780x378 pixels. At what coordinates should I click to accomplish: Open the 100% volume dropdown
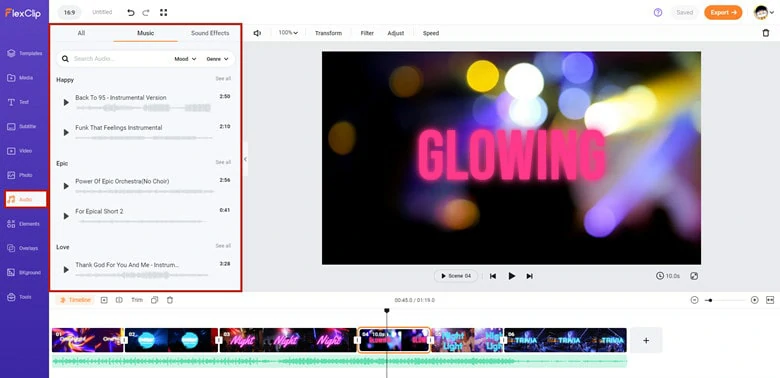(x=288, y=33)
